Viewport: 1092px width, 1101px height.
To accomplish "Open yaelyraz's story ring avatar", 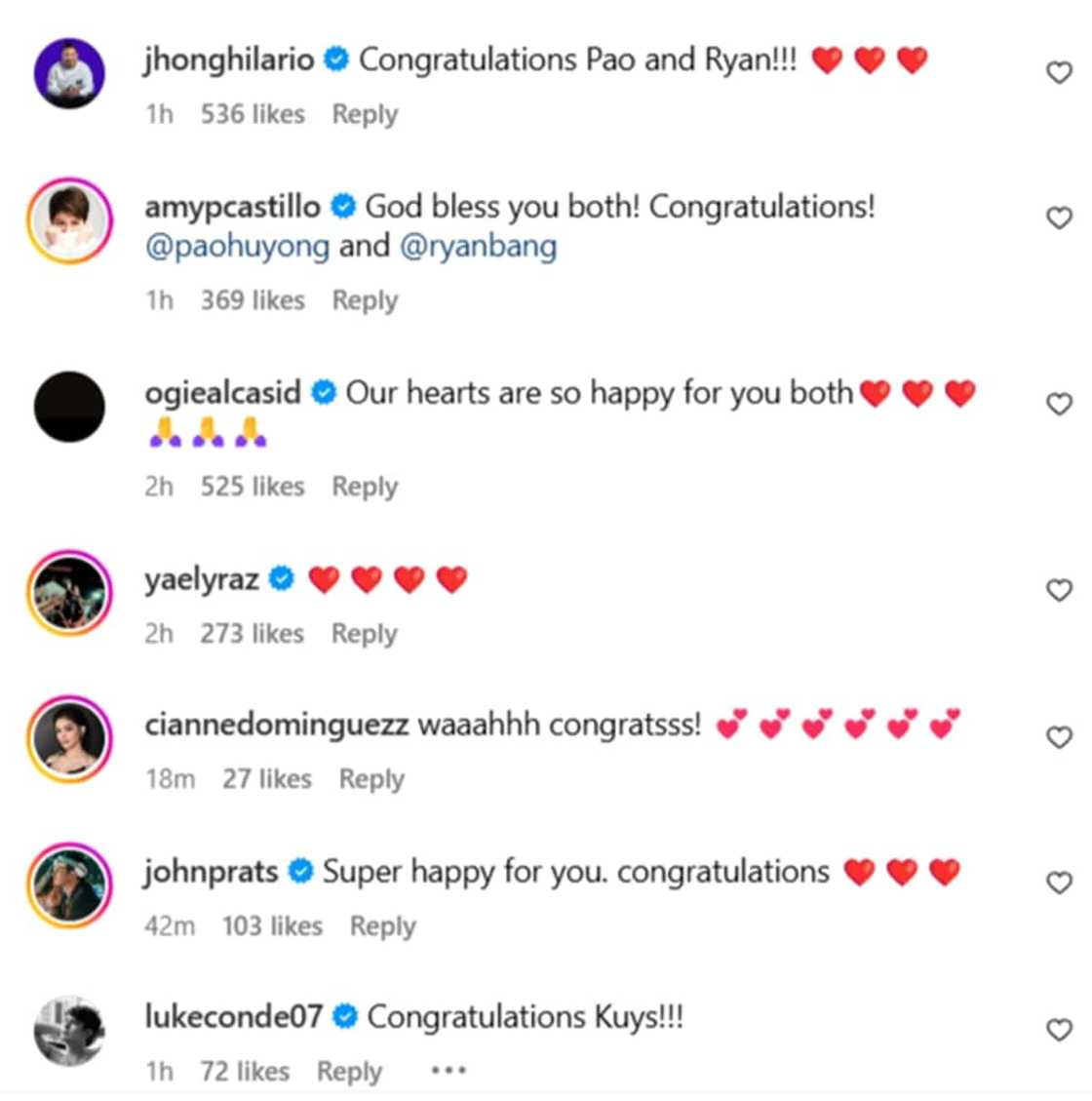I will click(69, 592).
